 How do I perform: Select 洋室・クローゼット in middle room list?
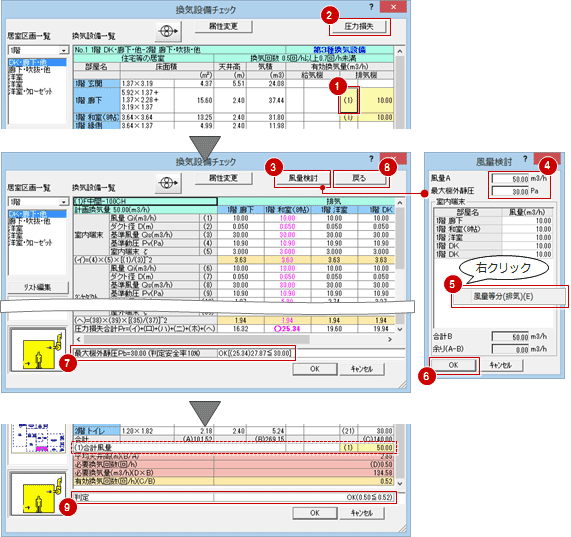31,243
